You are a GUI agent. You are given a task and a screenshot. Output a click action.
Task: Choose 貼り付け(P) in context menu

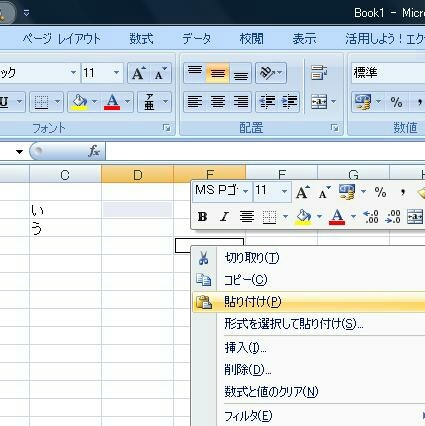pyautogui.click(x=309, y=302)
